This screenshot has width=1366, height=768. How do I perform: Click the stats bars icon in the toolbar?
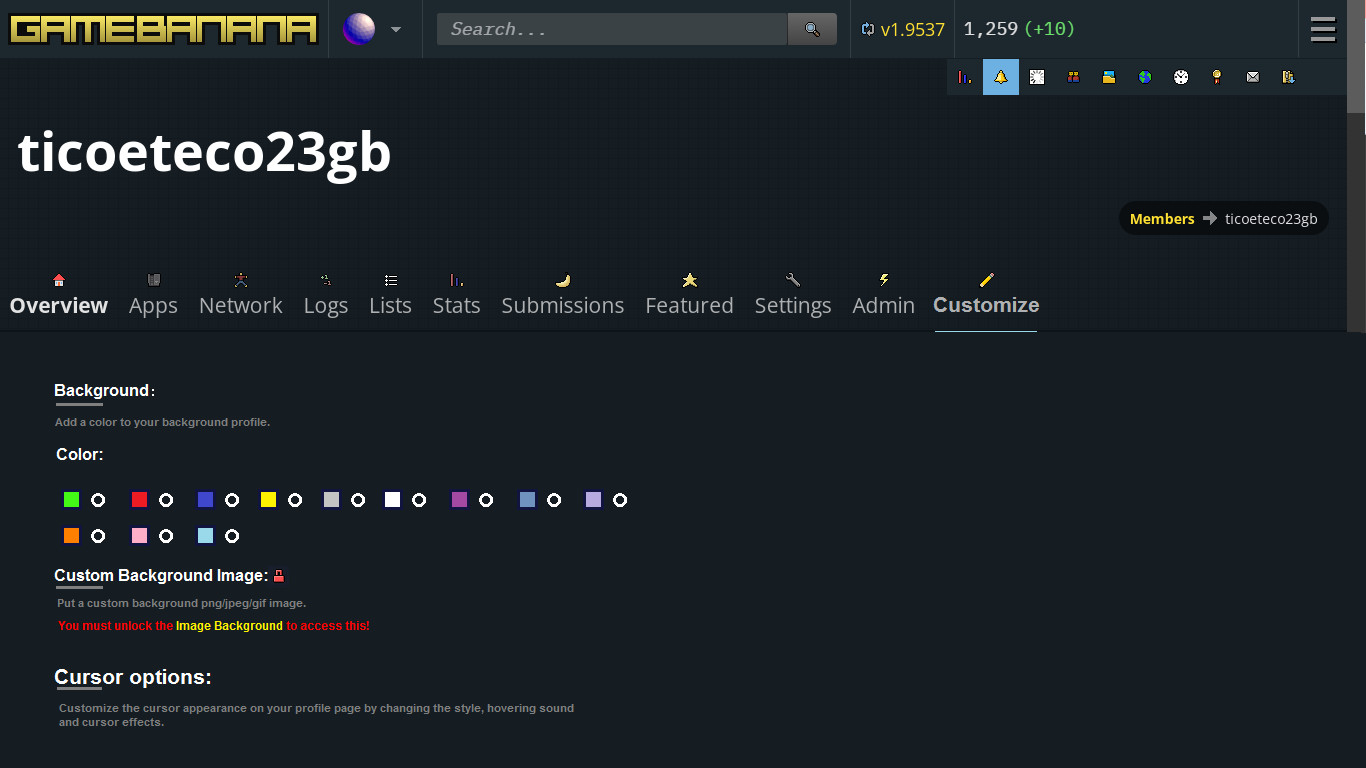click(965, 77)
